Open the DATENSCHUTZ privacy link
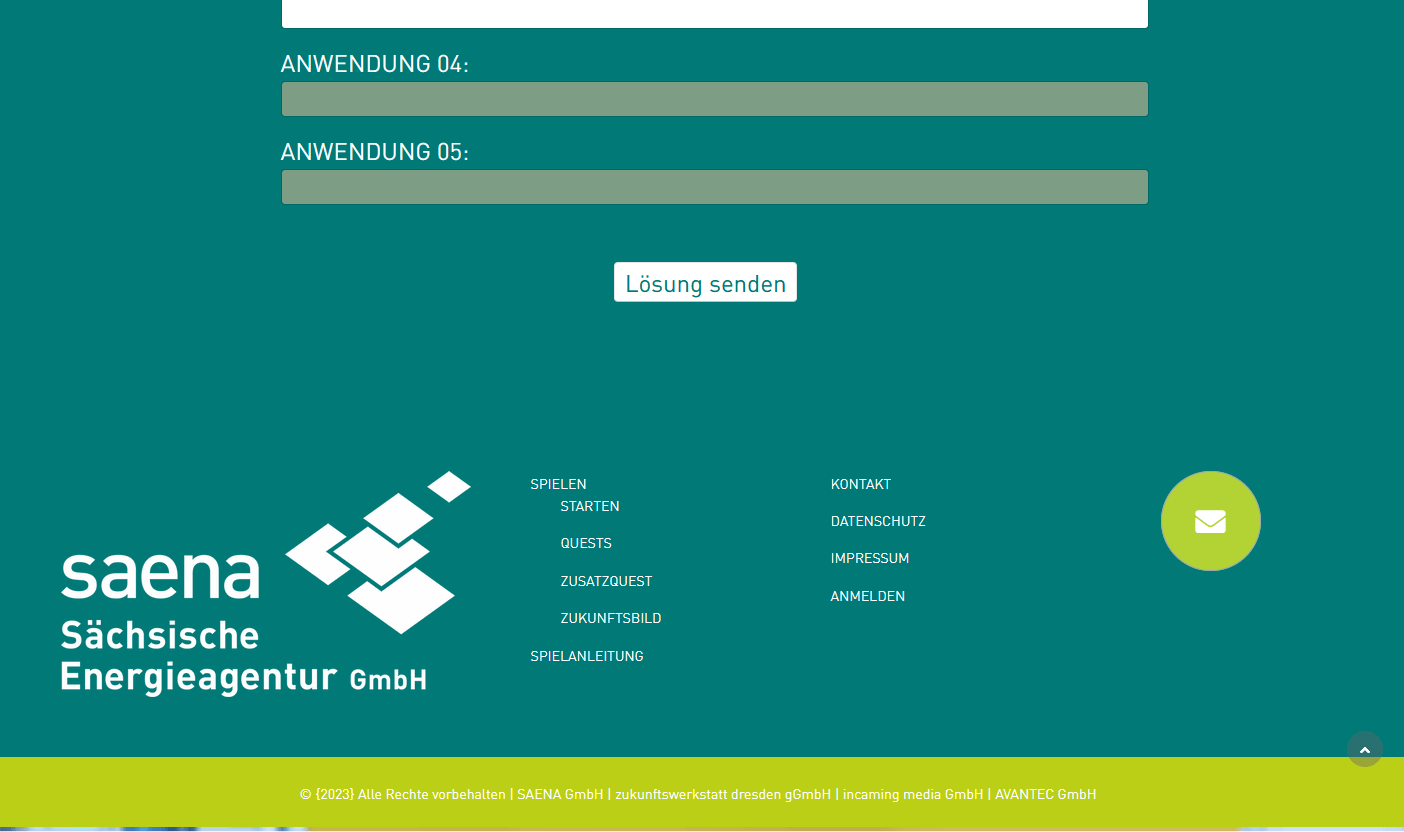The height and width of the screenshot is (832, 1404). click(877, 521)
